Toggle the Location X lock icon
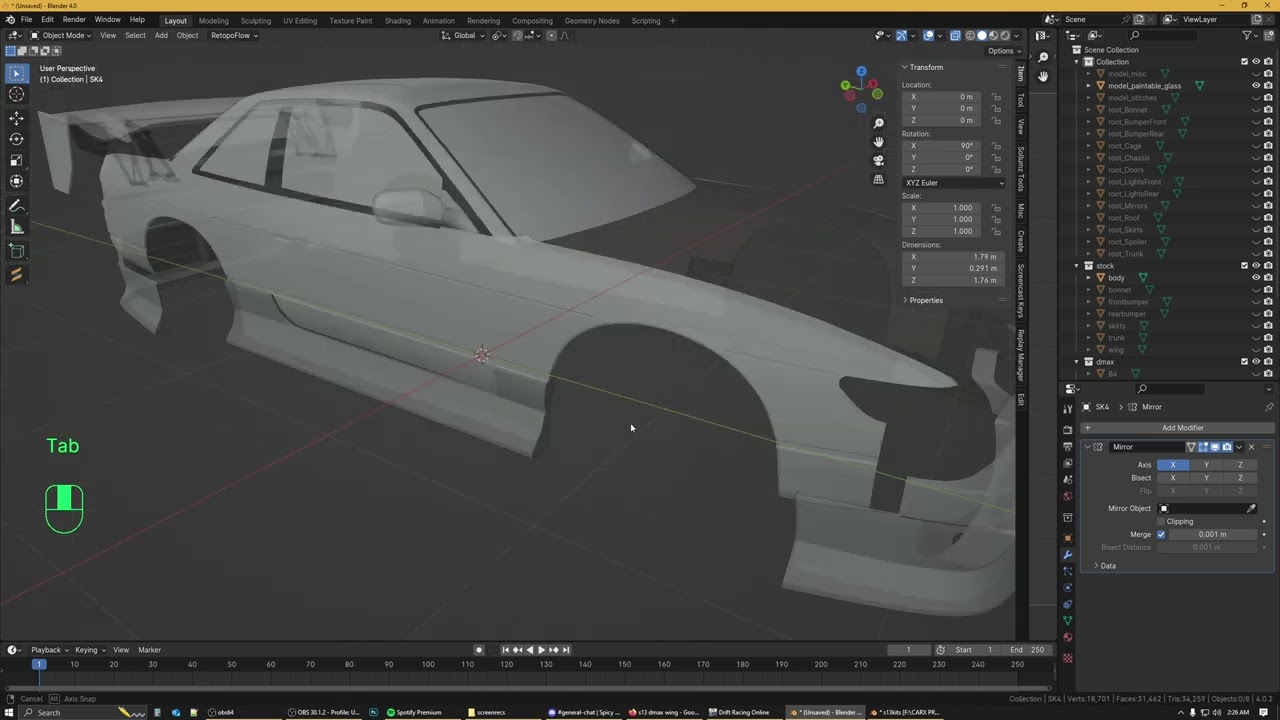This screenshot has height=720, width=1280. click(x=996, y=97)
